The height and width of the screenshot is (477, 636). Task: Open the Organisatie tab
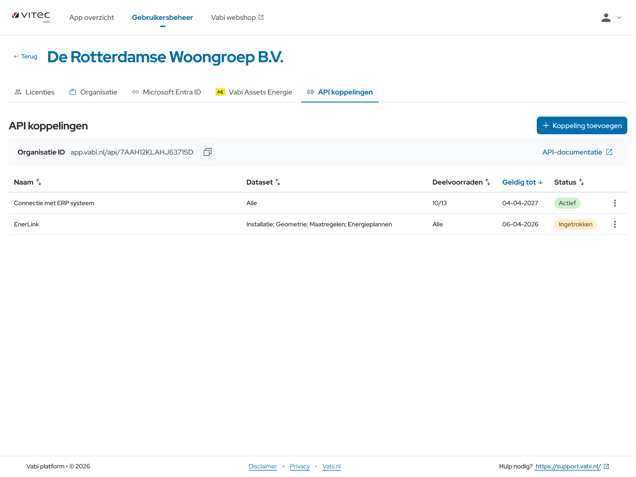(x=93, y=92)
